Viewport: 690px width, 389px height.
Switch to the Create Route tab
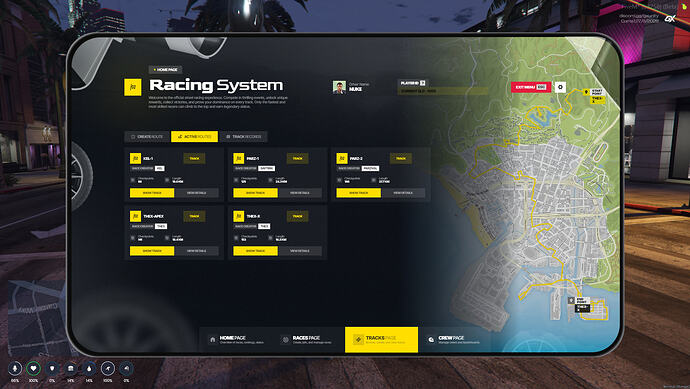[x=147, y=137]
